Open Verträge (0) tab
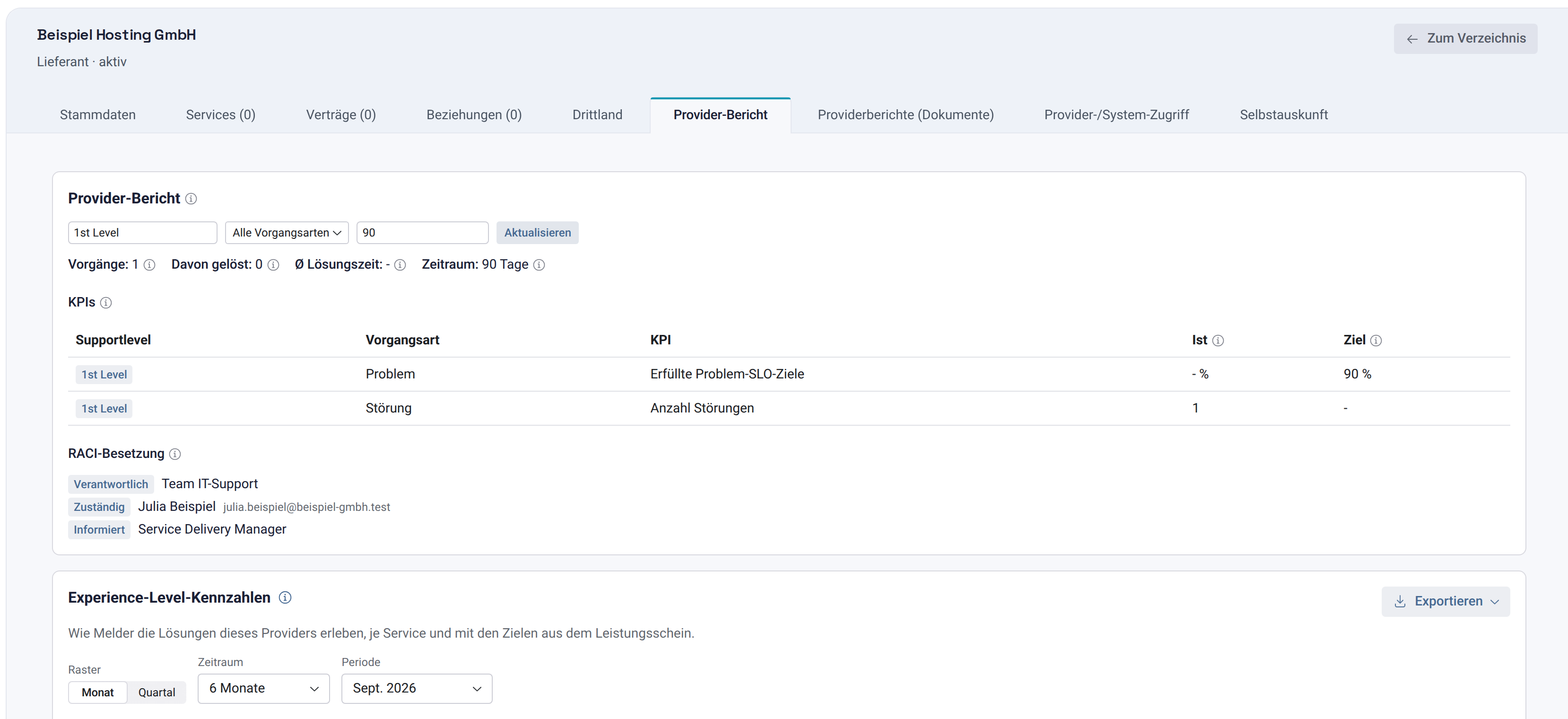The image size is (1568, 719). click(x=341, y=114)
